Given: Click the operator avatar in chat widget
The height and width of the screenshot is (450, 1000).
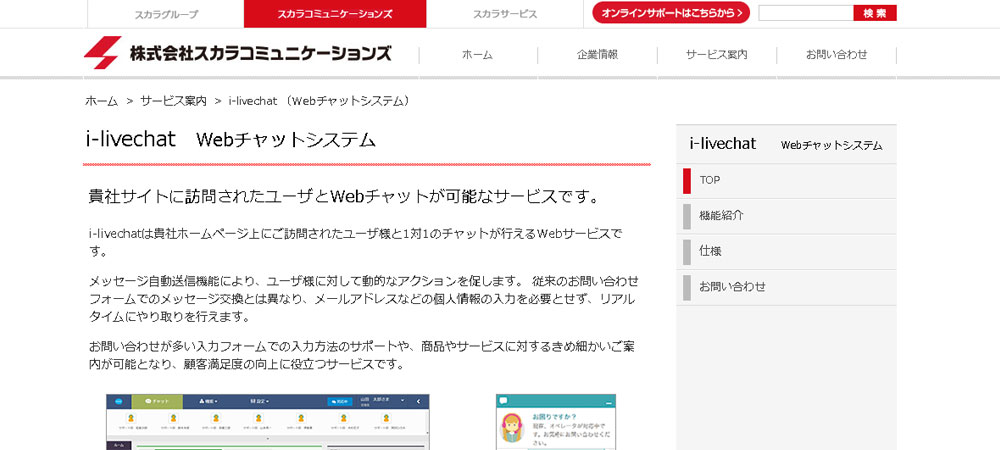Looking at the screenshot, I should [511, 429].
